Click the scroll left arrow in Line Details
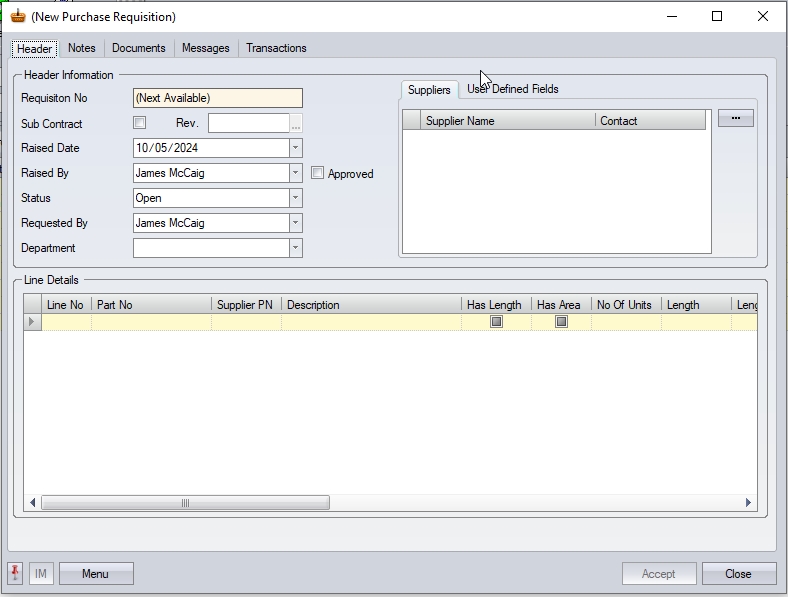The image size is (788, 597). click(x=33, y=503)
